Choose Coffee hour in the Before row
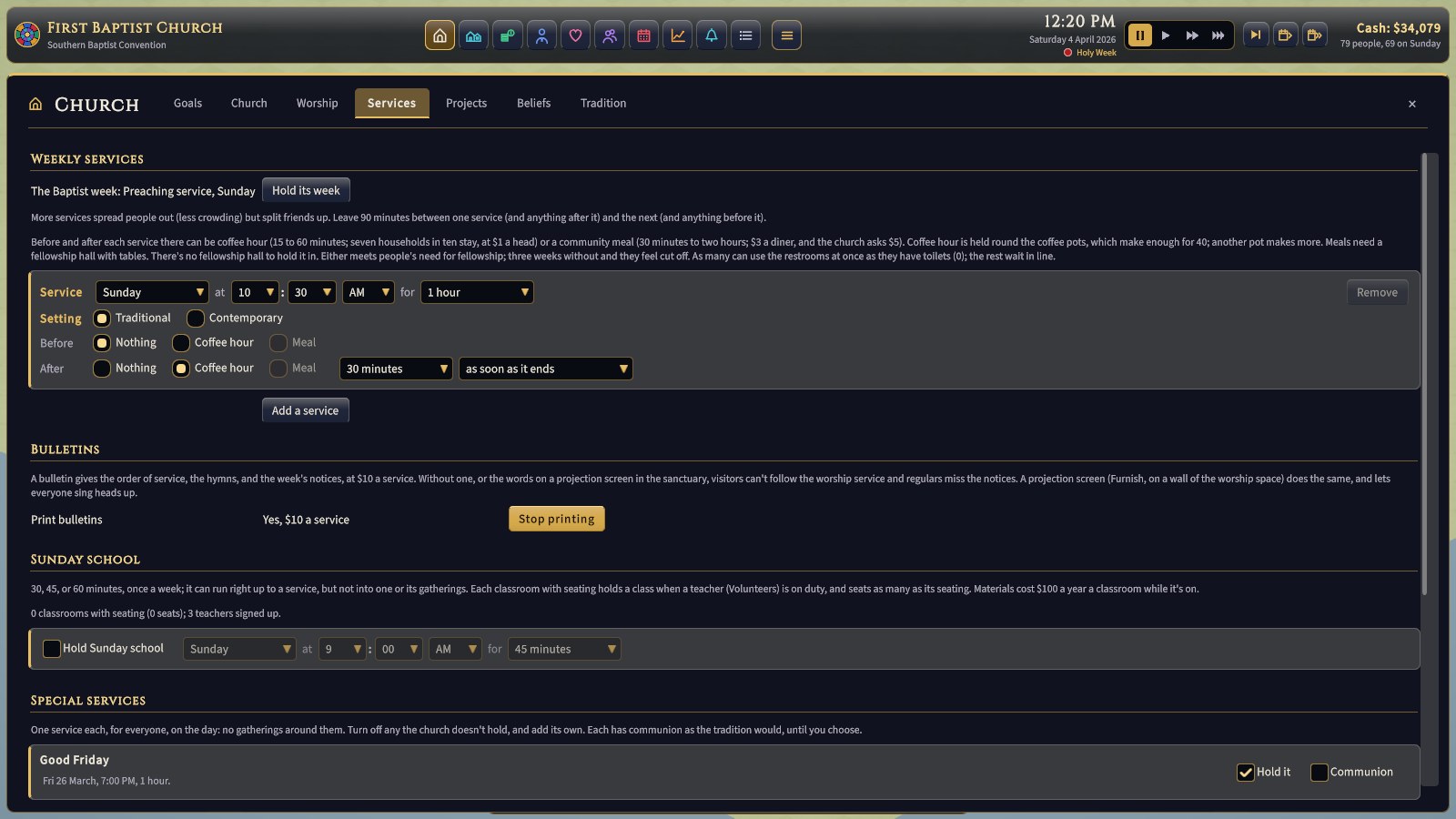Screen dimensions: 1456x819 pyautogui.click(x=181, y=343)
